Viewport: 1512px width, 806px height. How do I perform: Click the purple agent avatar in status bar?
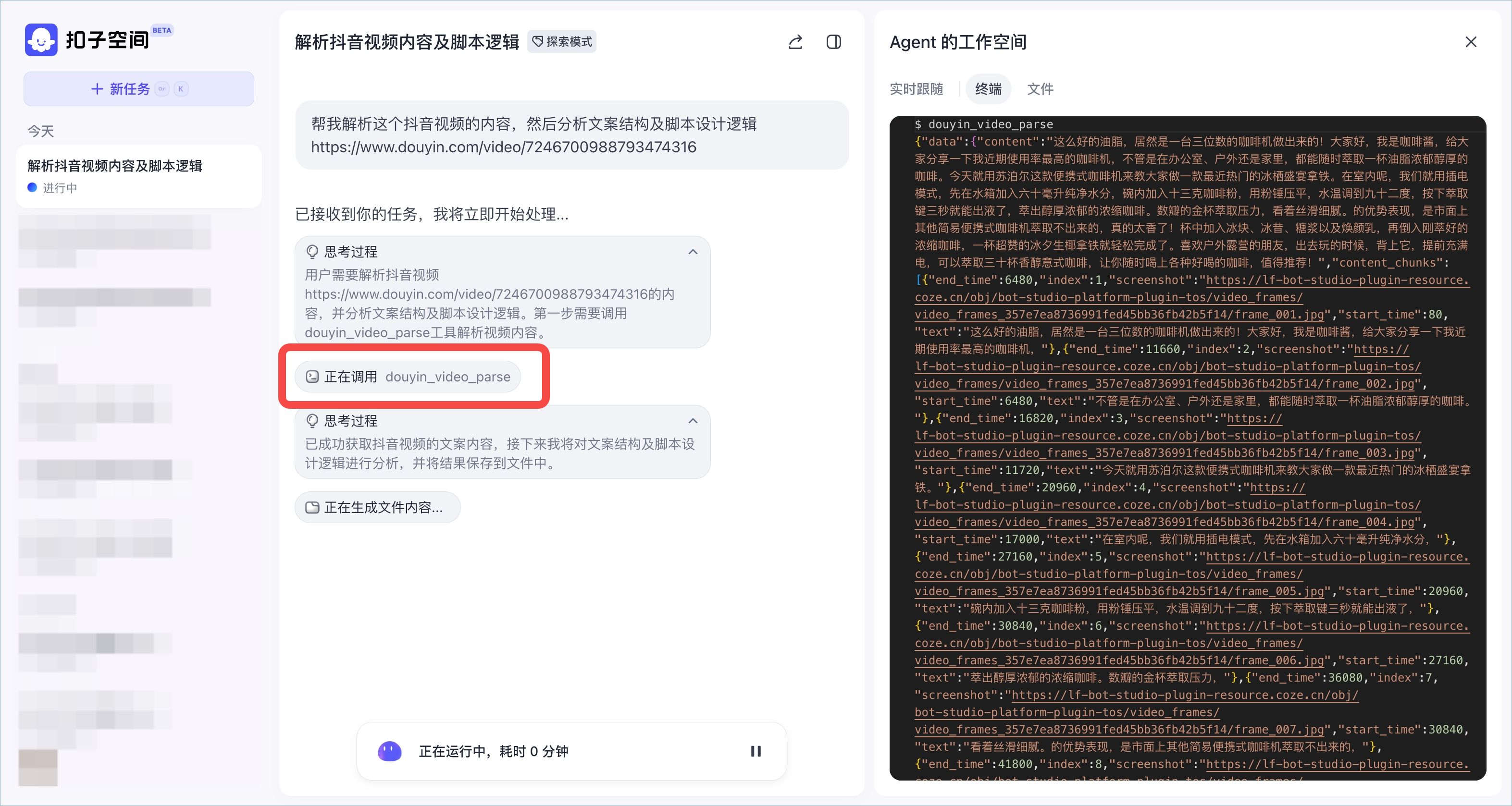click(390, 751)
